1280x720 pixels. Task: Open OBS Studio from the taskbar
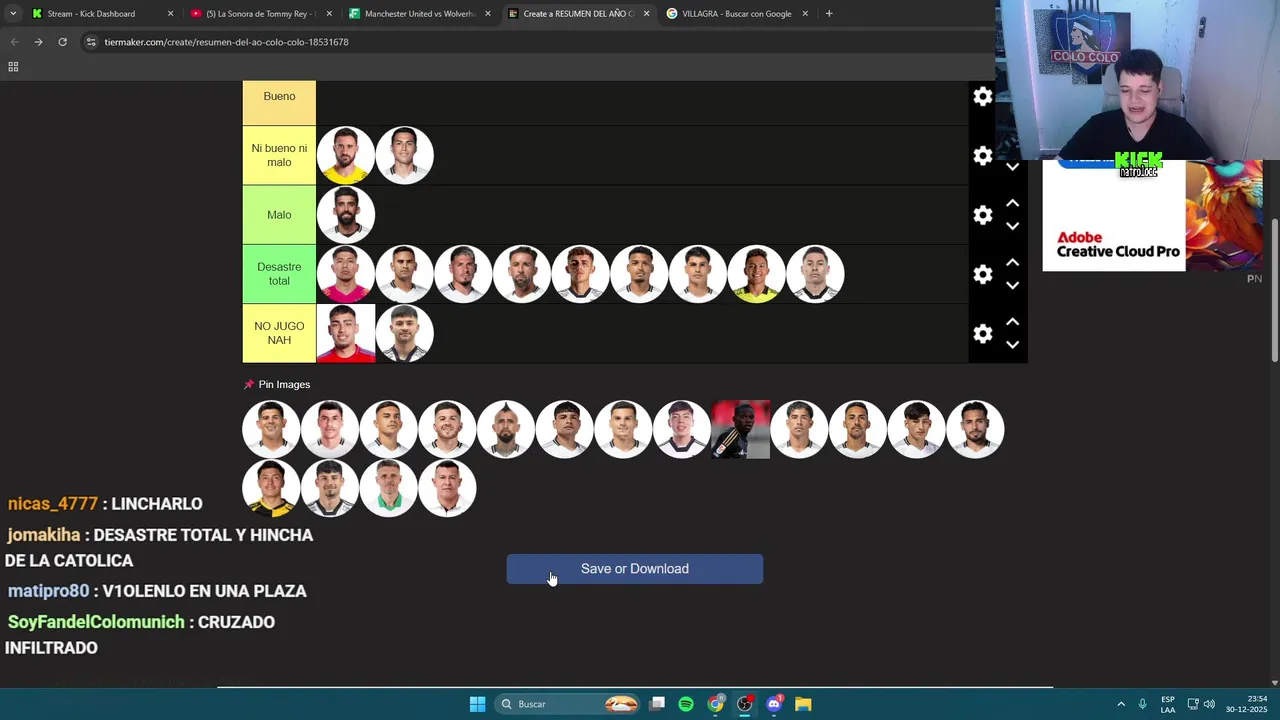pyautogui.click(x=745, y=704)
